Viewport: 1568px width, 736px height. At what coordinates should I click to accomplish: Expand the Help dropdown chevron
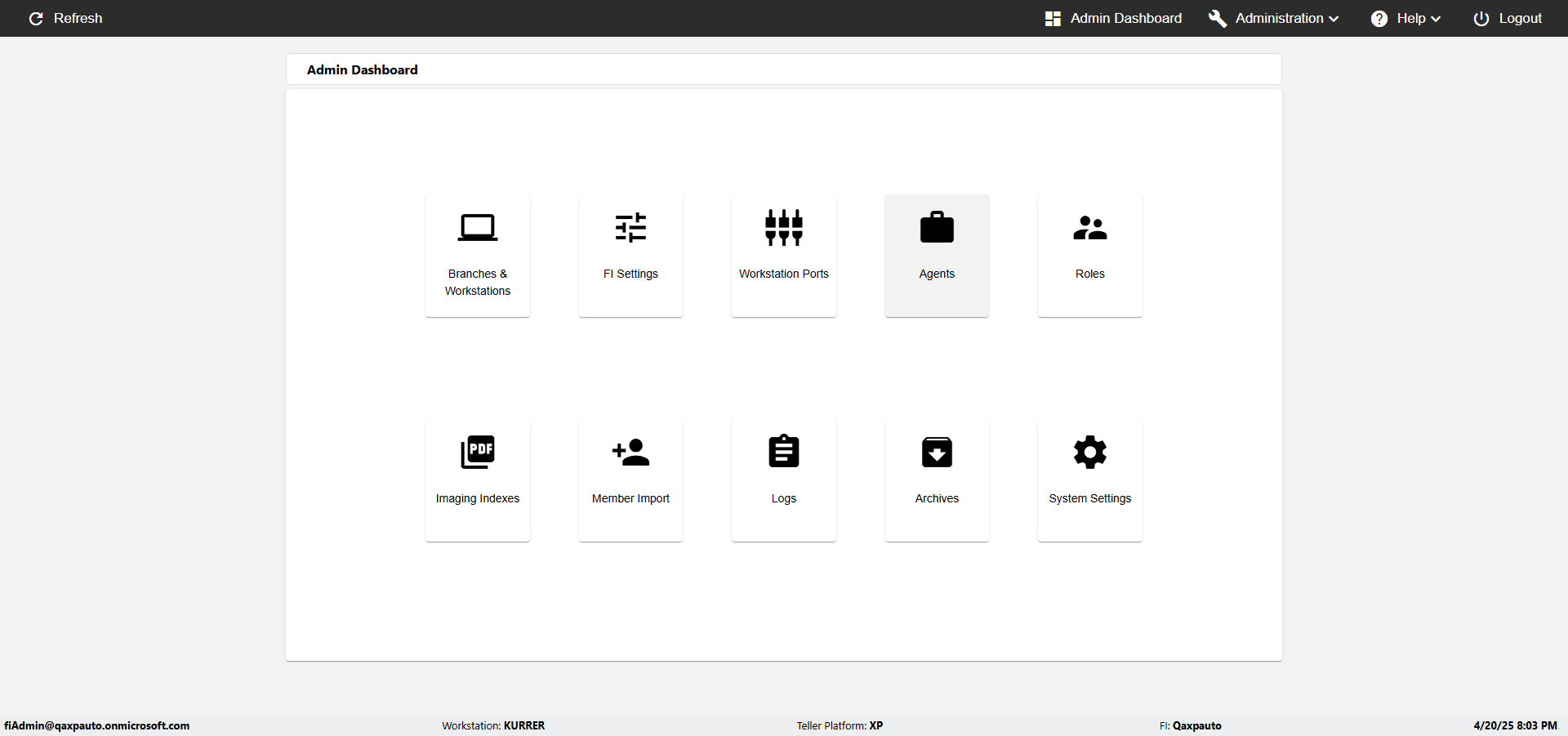tap(1436, 19)
